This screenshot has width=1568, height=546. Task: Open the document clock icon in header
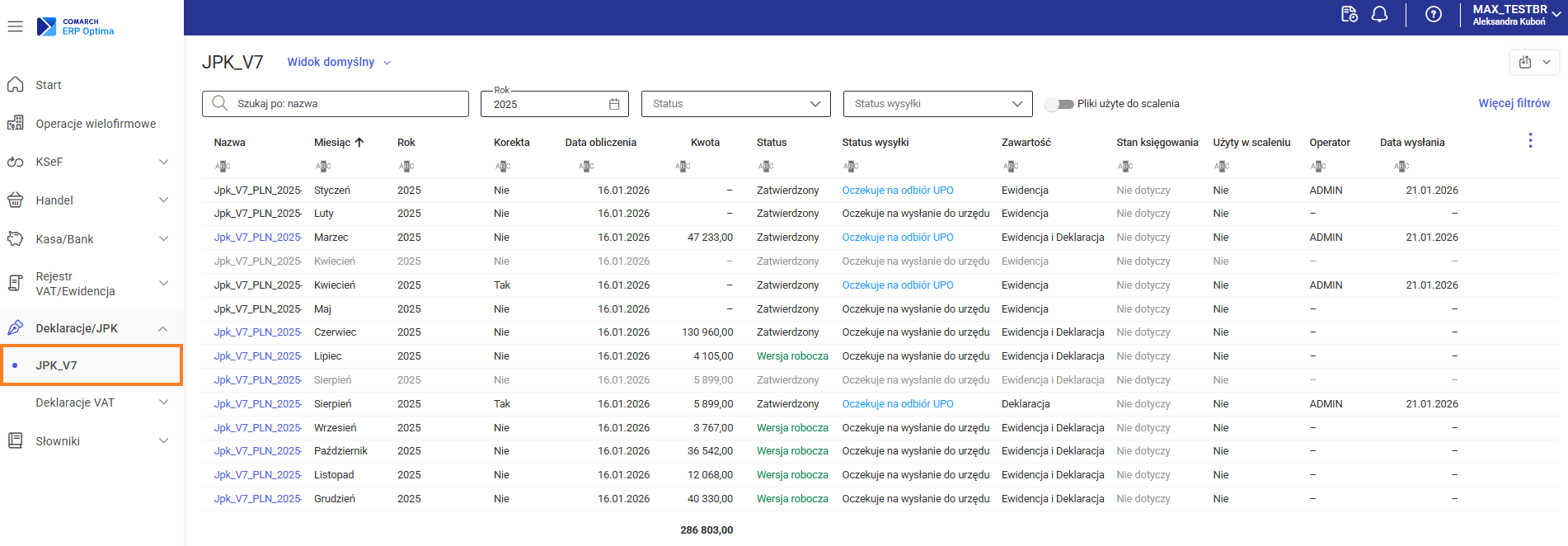[1349, 15]
